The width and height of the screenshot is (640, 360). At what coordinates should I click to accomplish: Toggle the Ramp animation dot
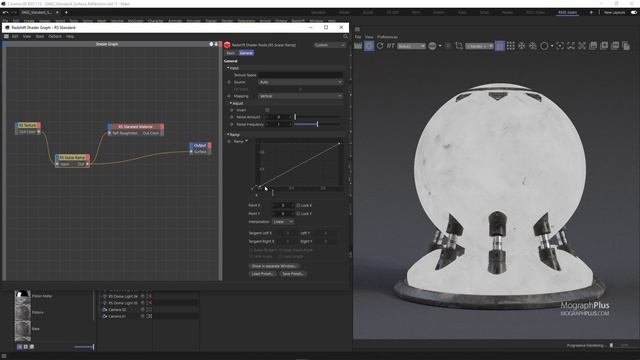(229, 141)
